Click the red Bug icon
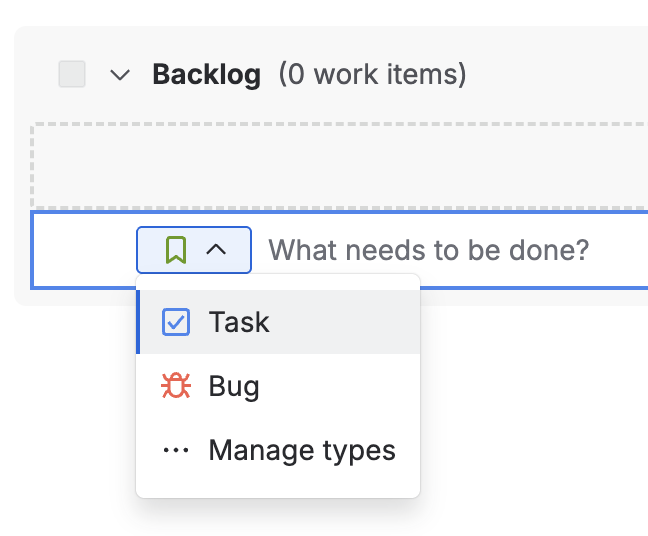The width and height of the screenshot is (648, 536). 176,386
